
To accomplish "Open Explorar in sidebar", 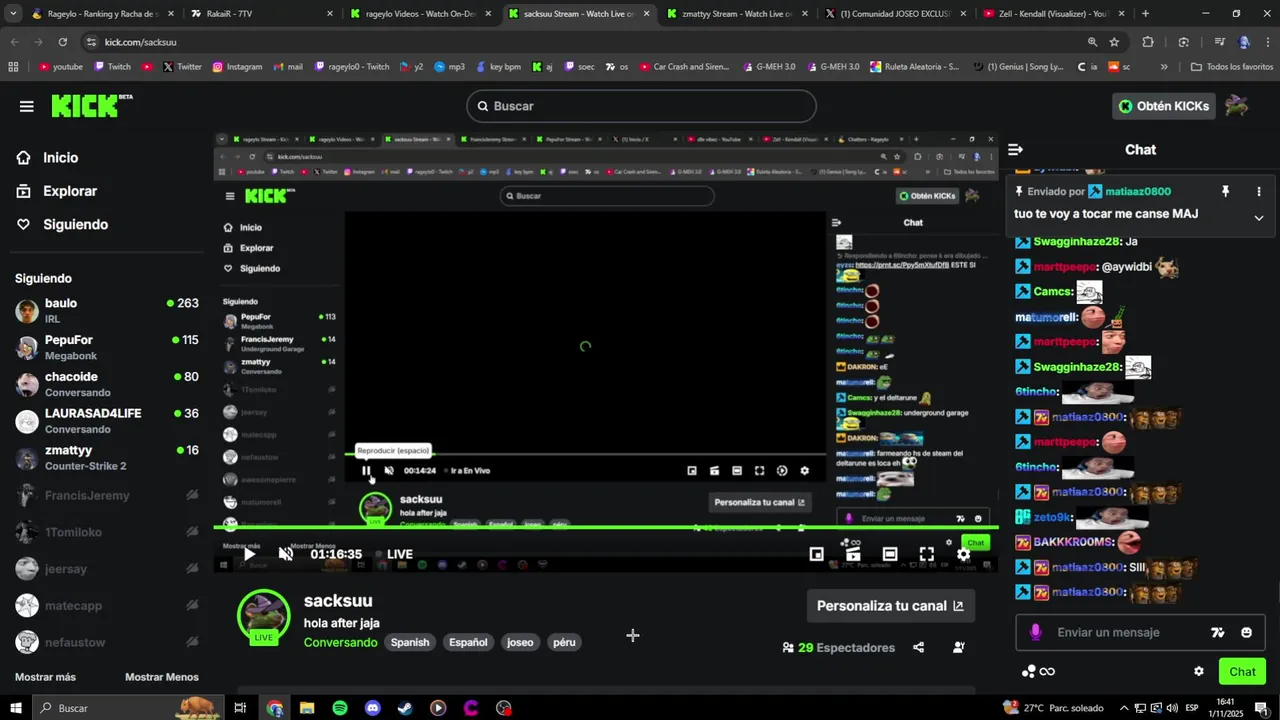I will (x=70, y=191).
